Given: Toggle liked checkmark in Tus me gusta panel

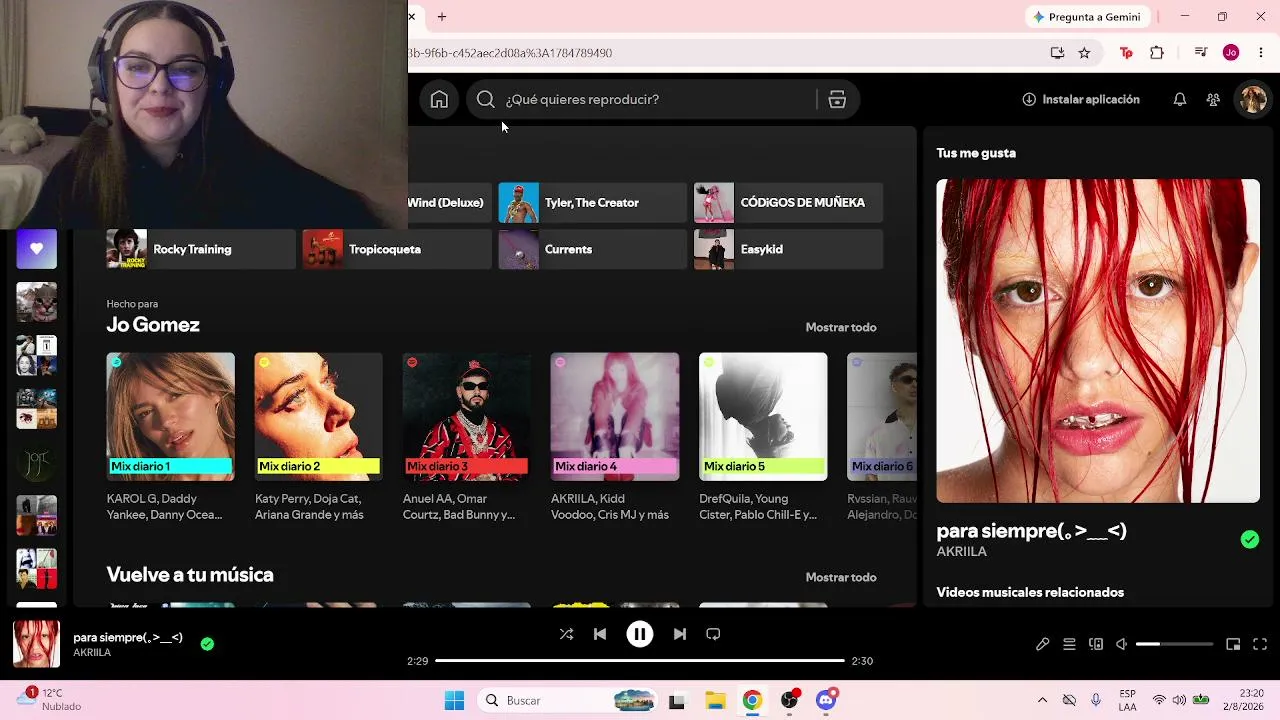Looking at the screenshot, I should point(1250,539).
